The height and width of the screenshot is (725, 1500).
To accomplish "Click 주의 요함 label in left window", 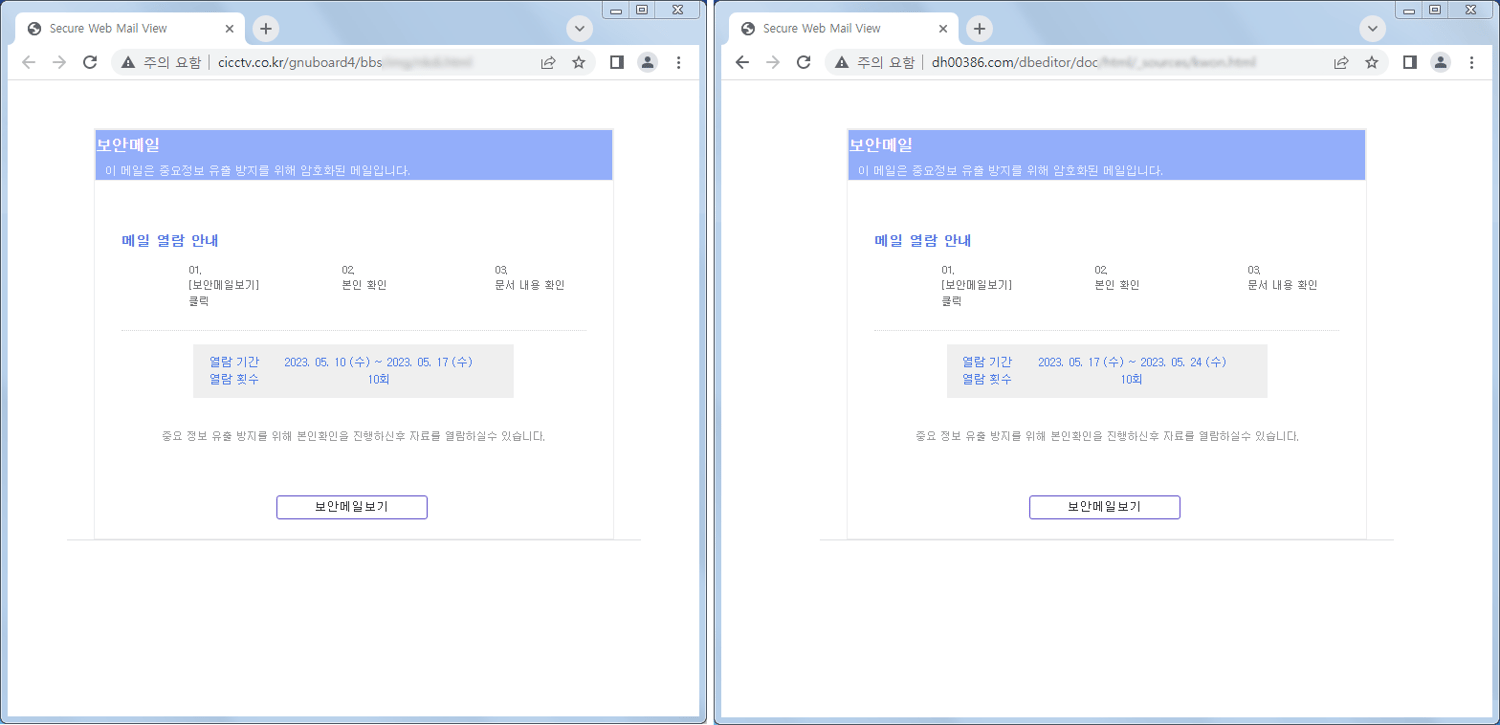I will tap(172, 62).
